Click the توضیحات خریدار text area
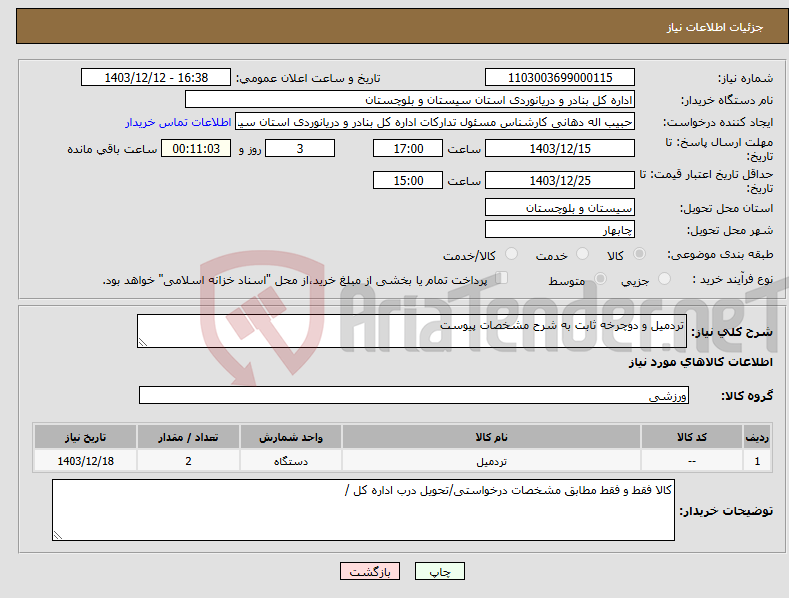Viewport: 789px width, 598px height. click(x=363, y=510)
